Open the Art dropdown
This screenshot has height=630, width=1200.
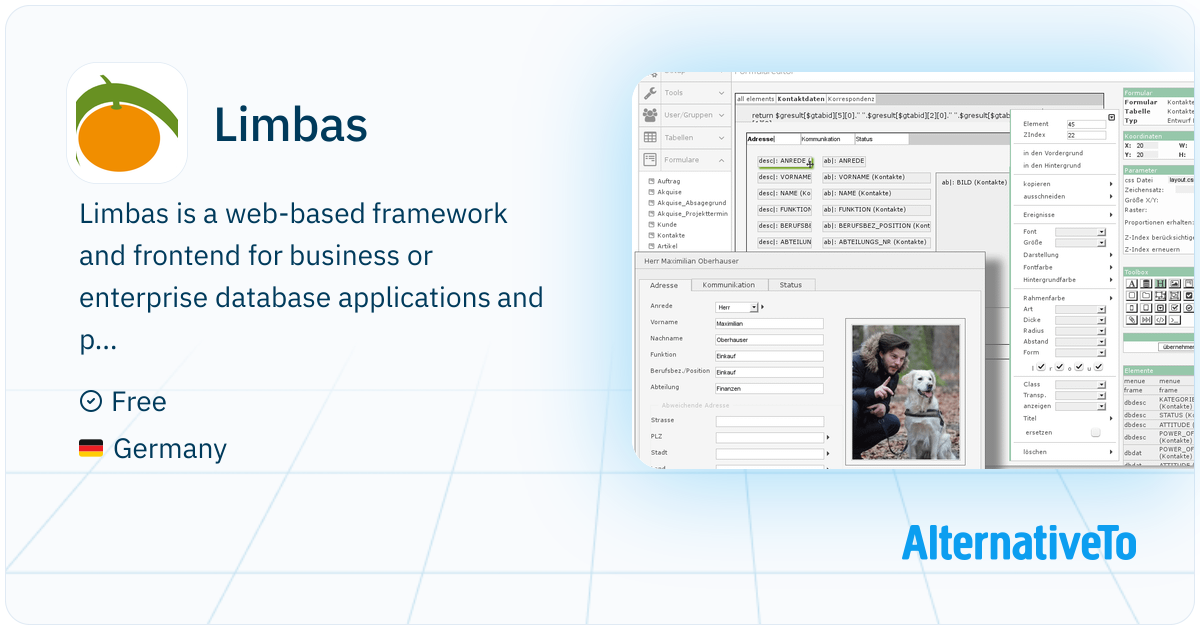pyautogui.click(x=1080, y=309)
